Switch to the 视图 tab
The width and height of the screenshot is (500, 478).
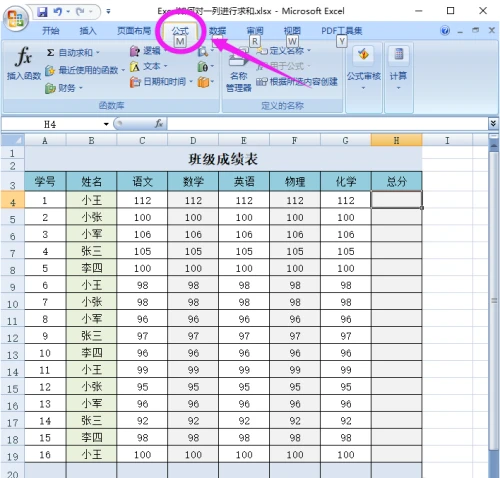click(292, 31)
